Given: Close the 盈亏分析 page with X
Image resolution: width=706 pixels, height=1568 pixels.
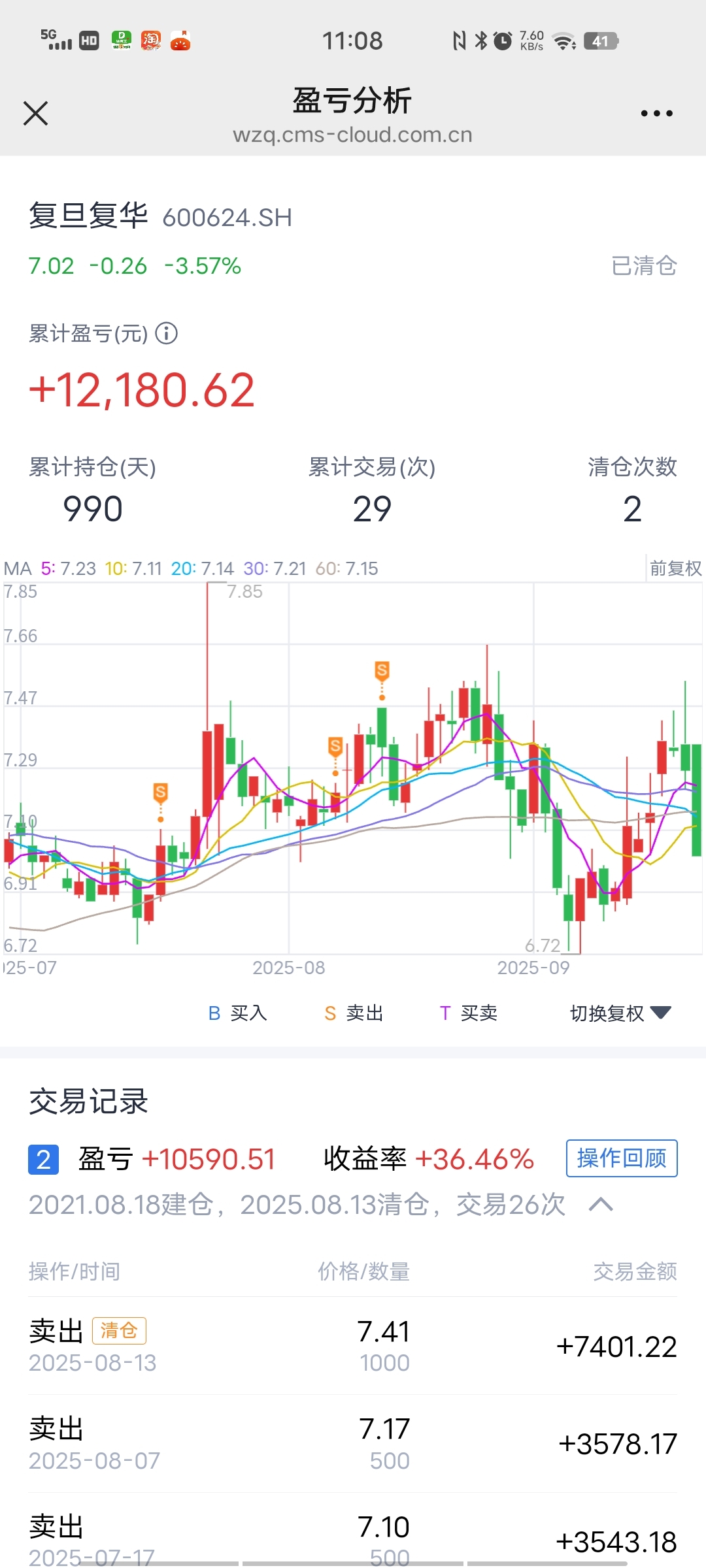Looking at the screenshot, I should tap(36, 114).
